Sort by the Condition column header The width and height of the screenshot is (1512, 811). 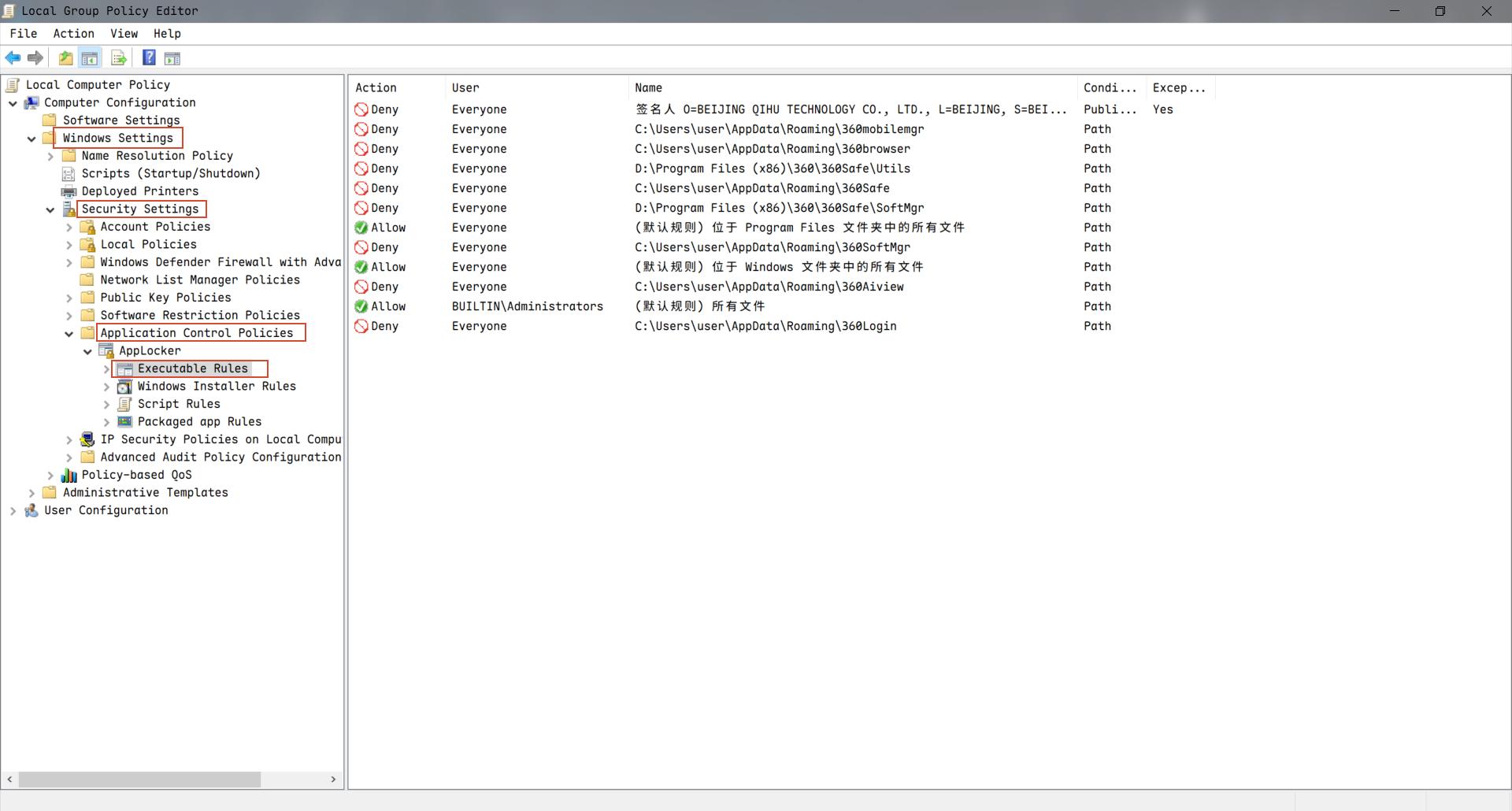1111,87
